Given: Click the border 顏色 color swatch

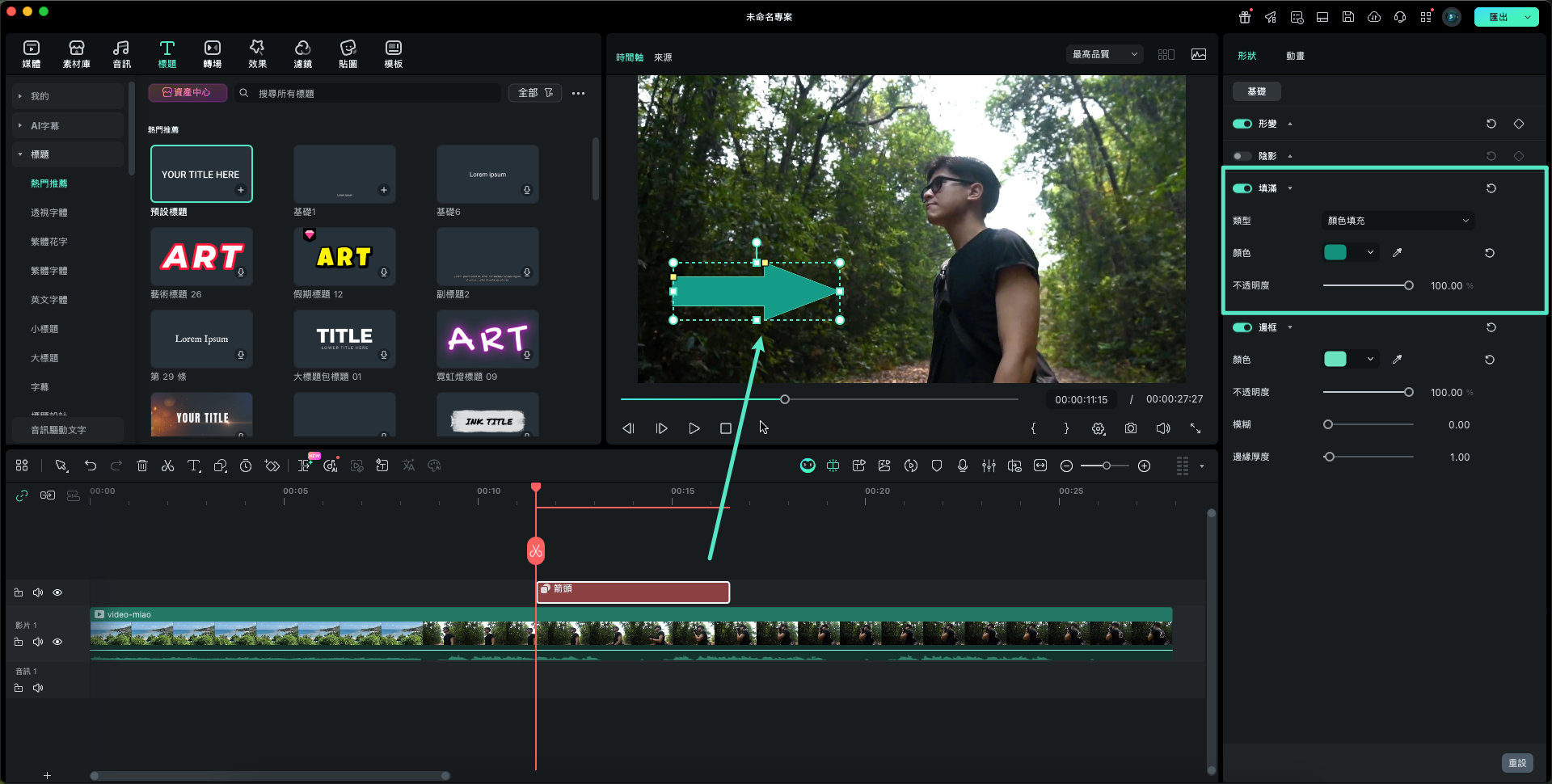Looking at the screenshot, I should coord(1335,360).
